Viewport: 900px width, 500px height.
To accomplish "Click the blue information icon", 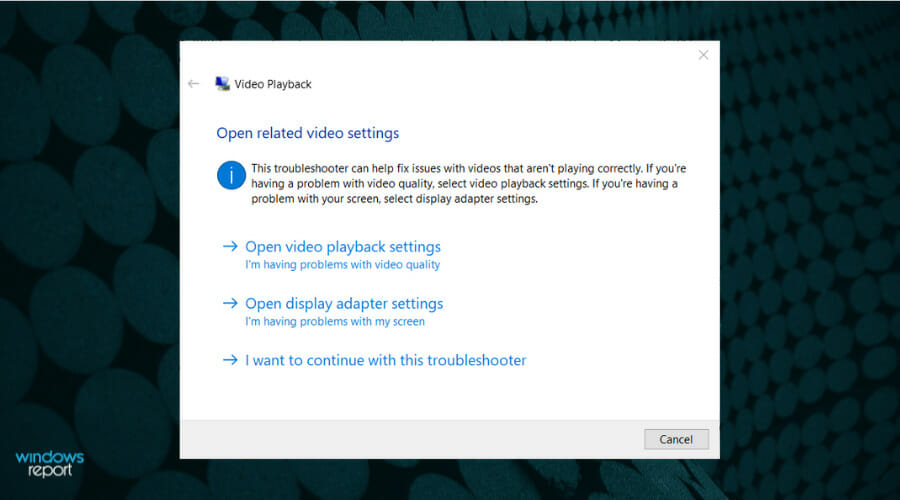I will [x=231, y=175].
